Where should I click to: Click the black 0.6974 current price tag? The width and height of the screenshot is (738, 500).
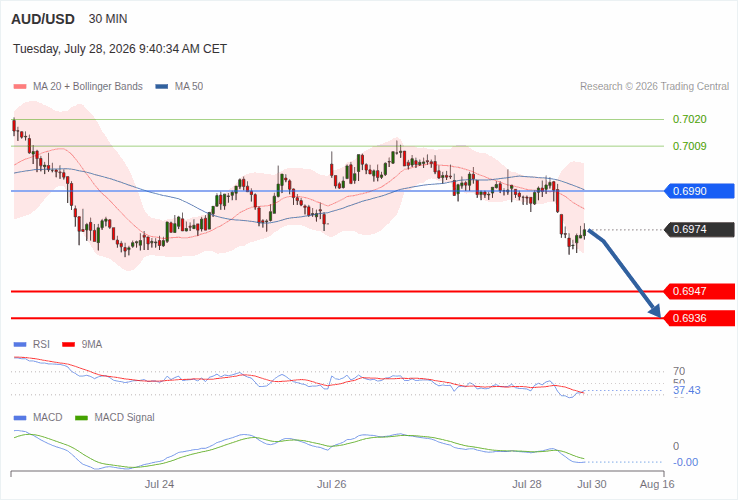699,230
